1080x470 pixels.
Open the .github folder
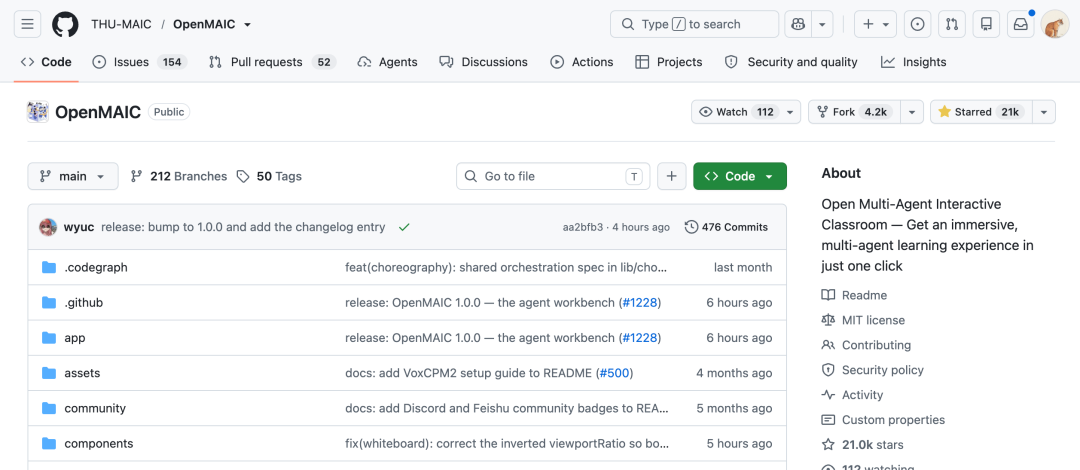click(x=83, y=303)
